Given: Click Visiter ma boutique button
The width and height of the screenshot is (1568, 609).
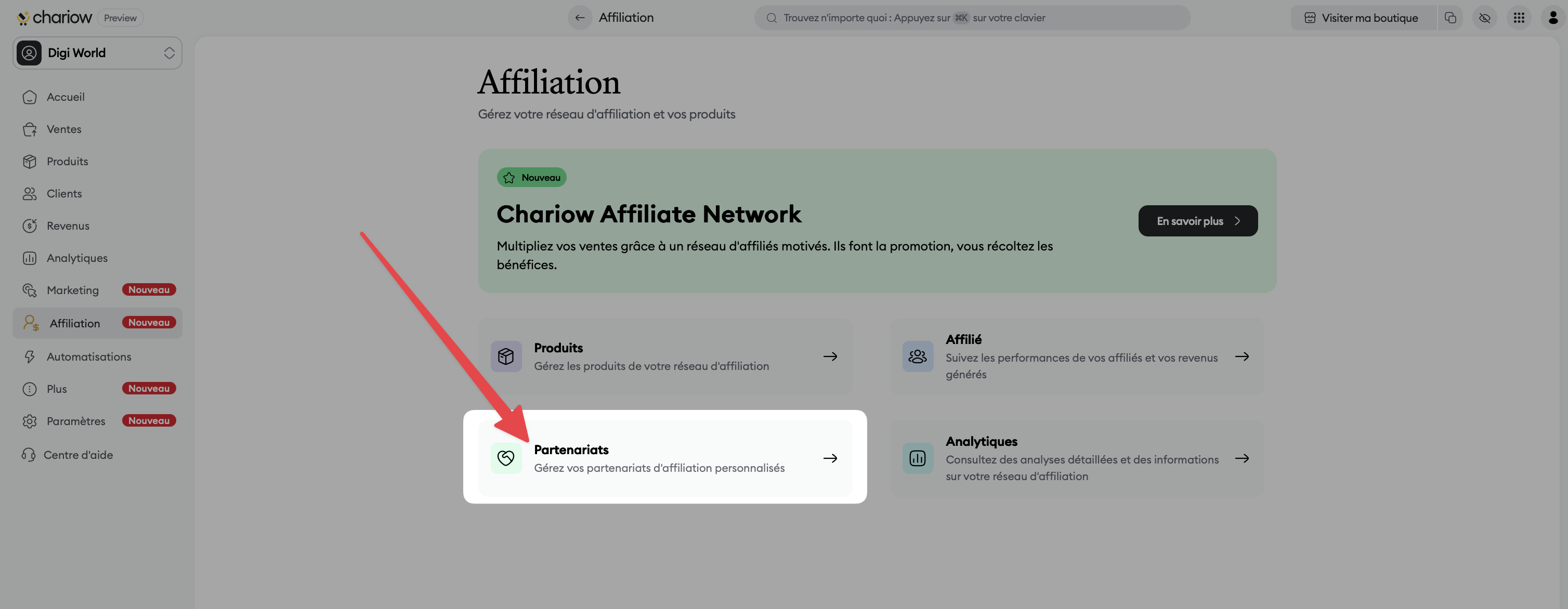Looking at the screenshot, I should coord(1362,18).
